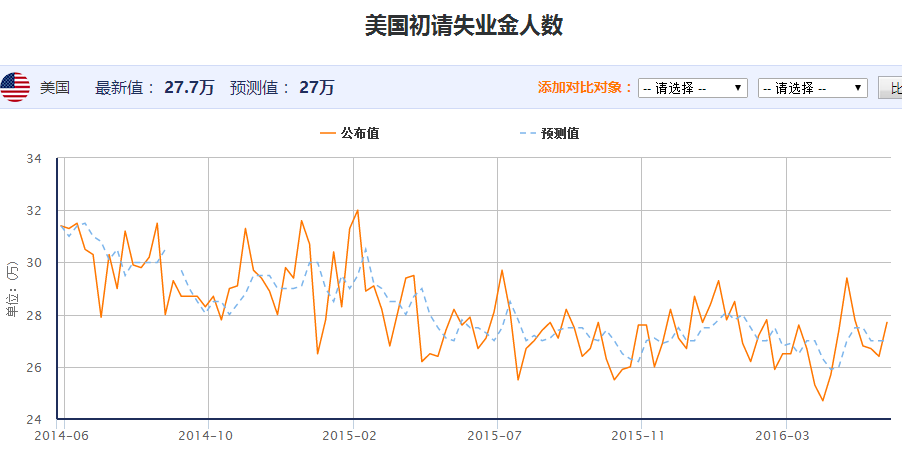Select the 美国 country label

(x=55, y=88)
